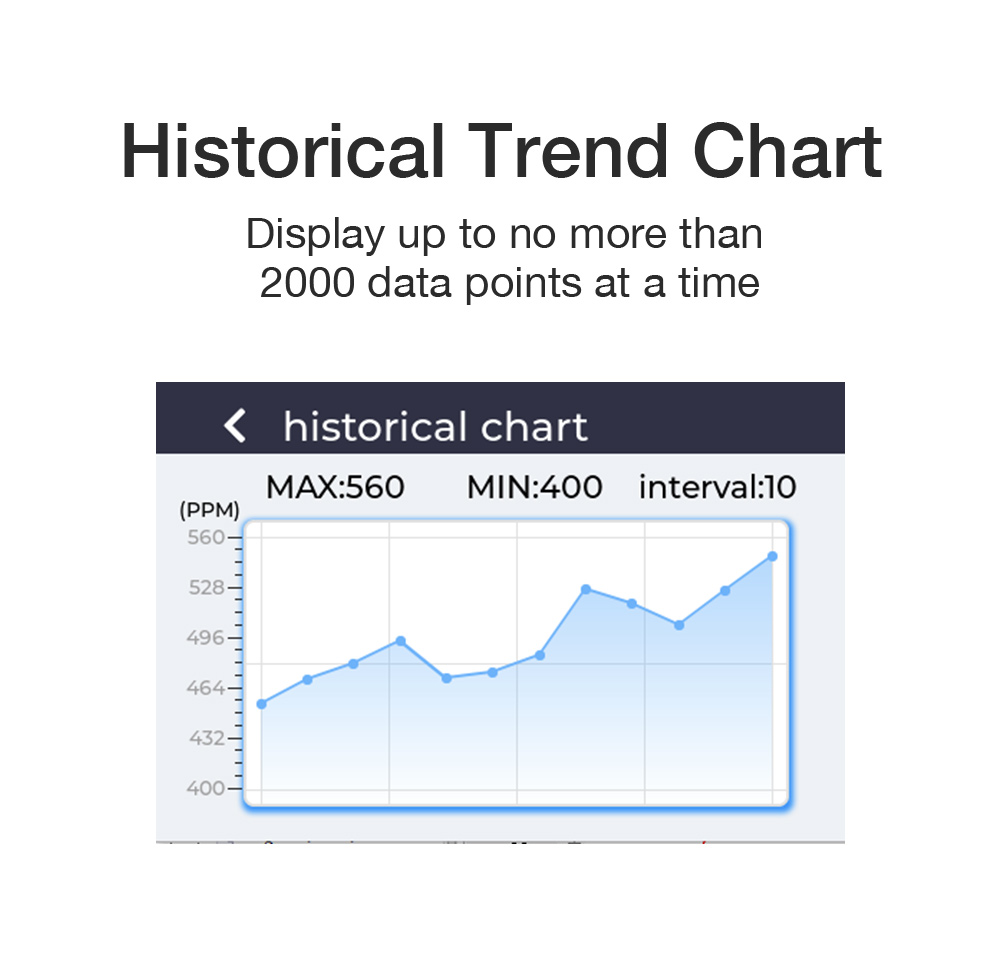Click the '2000 data points' subtitle text
This screenshot has width=1000, height=960.
click(x=509, y=283)
